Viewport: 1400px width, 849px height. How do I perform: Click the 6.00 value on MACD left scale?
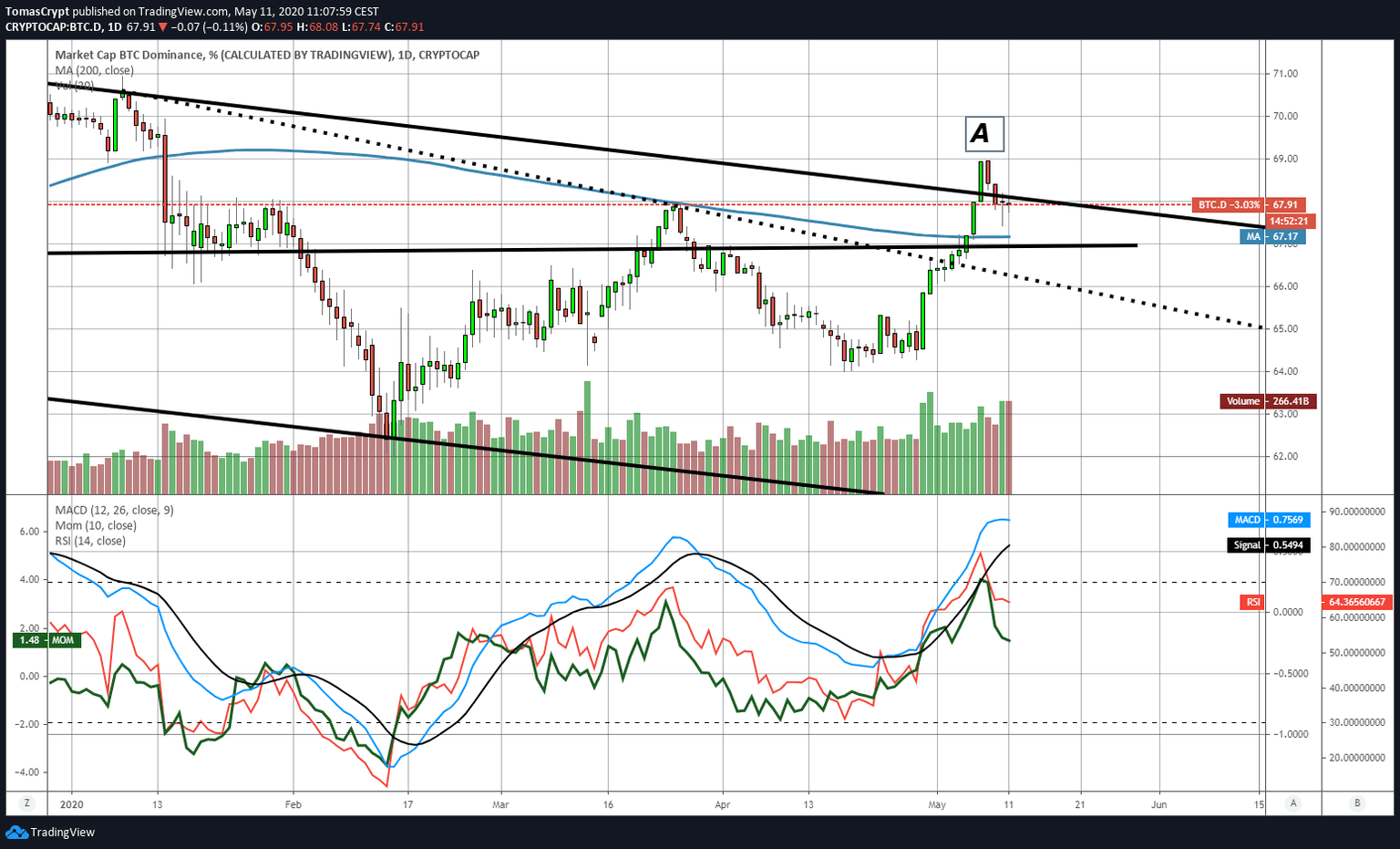(x=28, y=532)
